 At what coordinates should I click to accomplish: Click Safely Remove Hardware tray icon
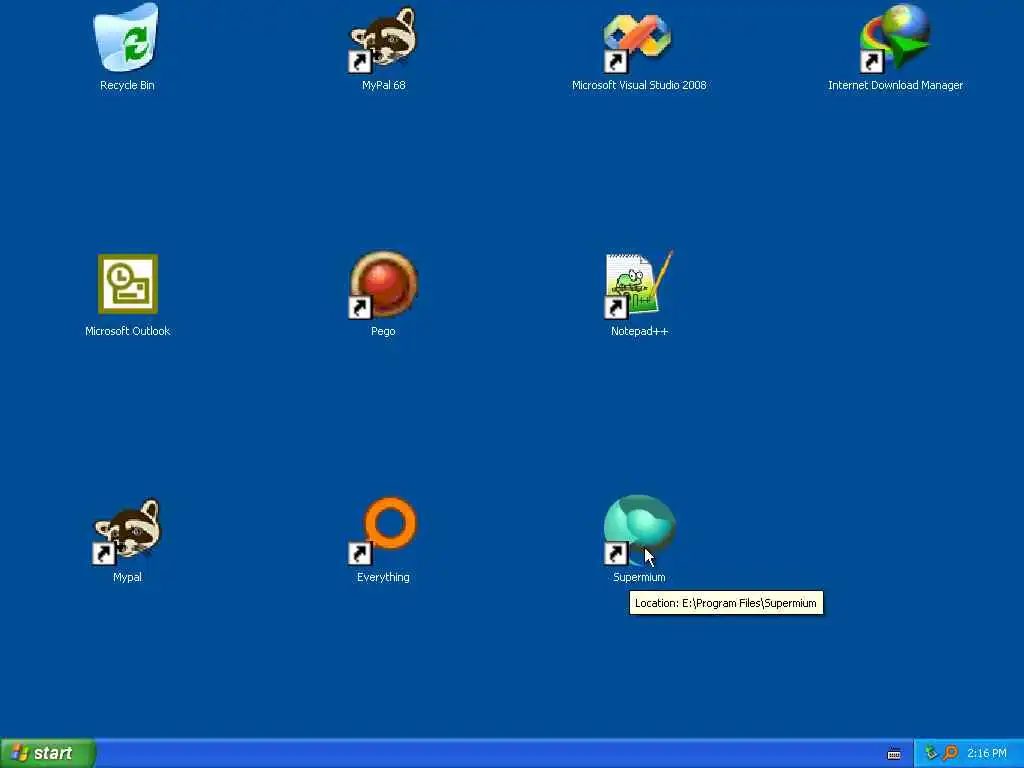pos(931,753)
